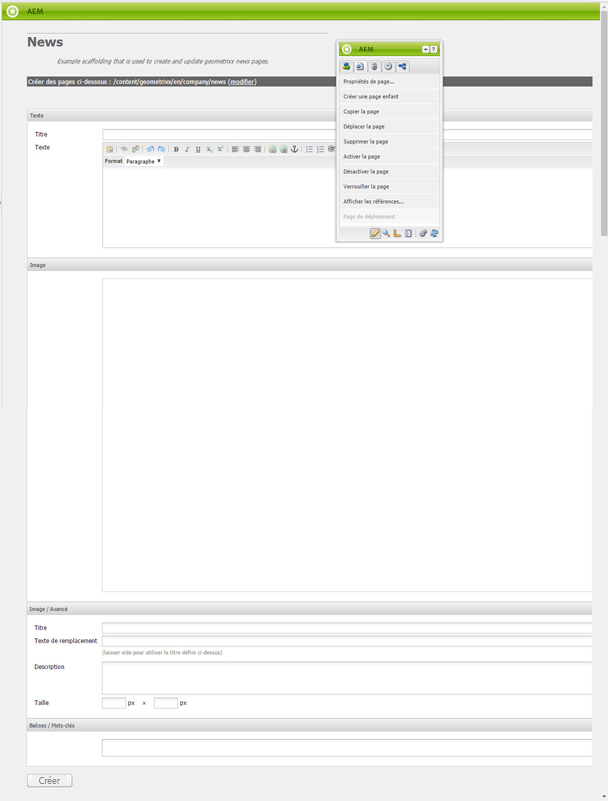Image resolution: width=608 pixels, height=801 pixels.
Task: Click the insert hyperlink globe icon
Action: tap(272, 149)
